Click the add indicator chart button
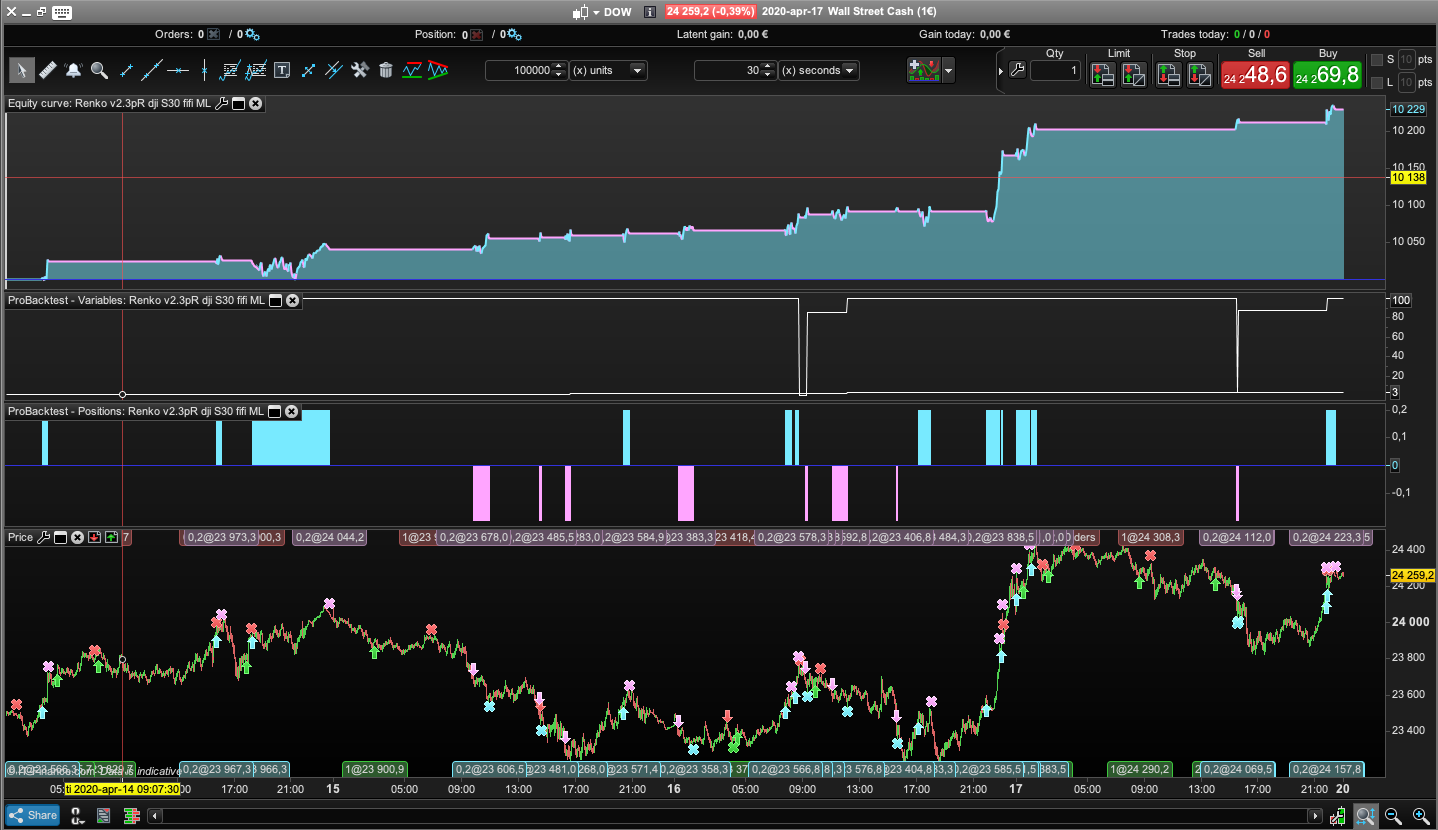1438x830 pixels. [924, 71]
